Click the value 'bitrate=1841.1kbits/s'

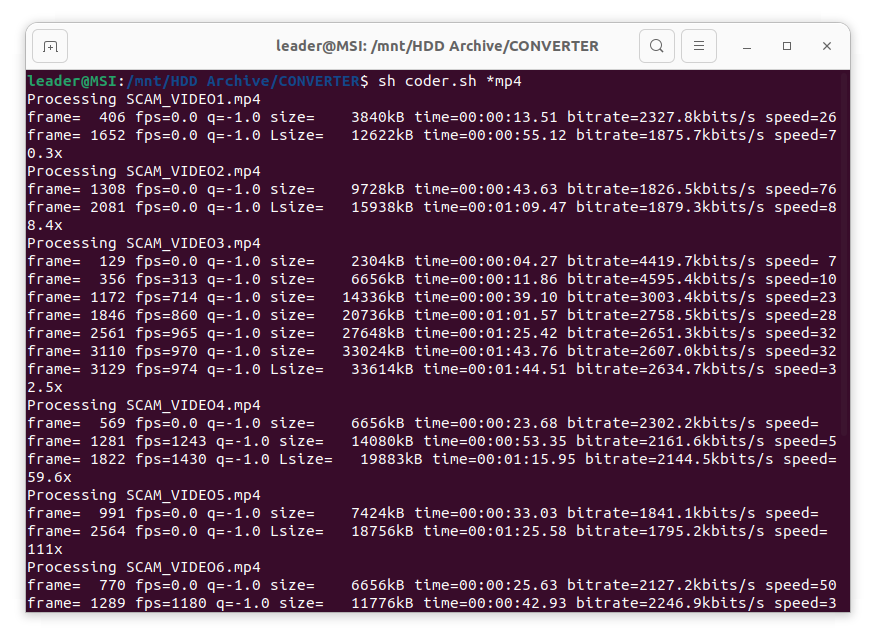[x=661, y=513]
